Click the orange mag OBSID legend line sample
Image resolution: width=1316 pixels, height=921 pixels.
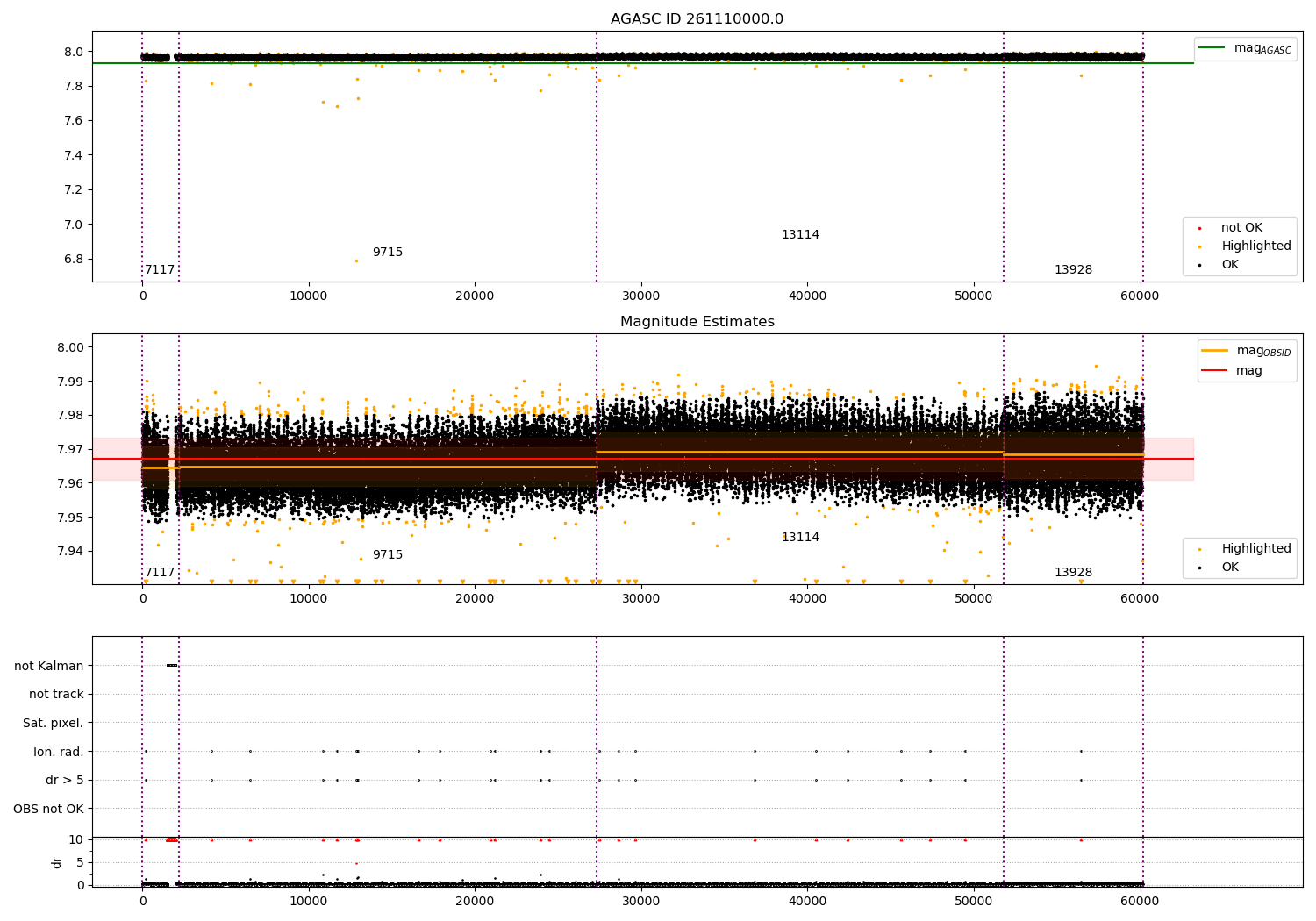coord(1215,351)
